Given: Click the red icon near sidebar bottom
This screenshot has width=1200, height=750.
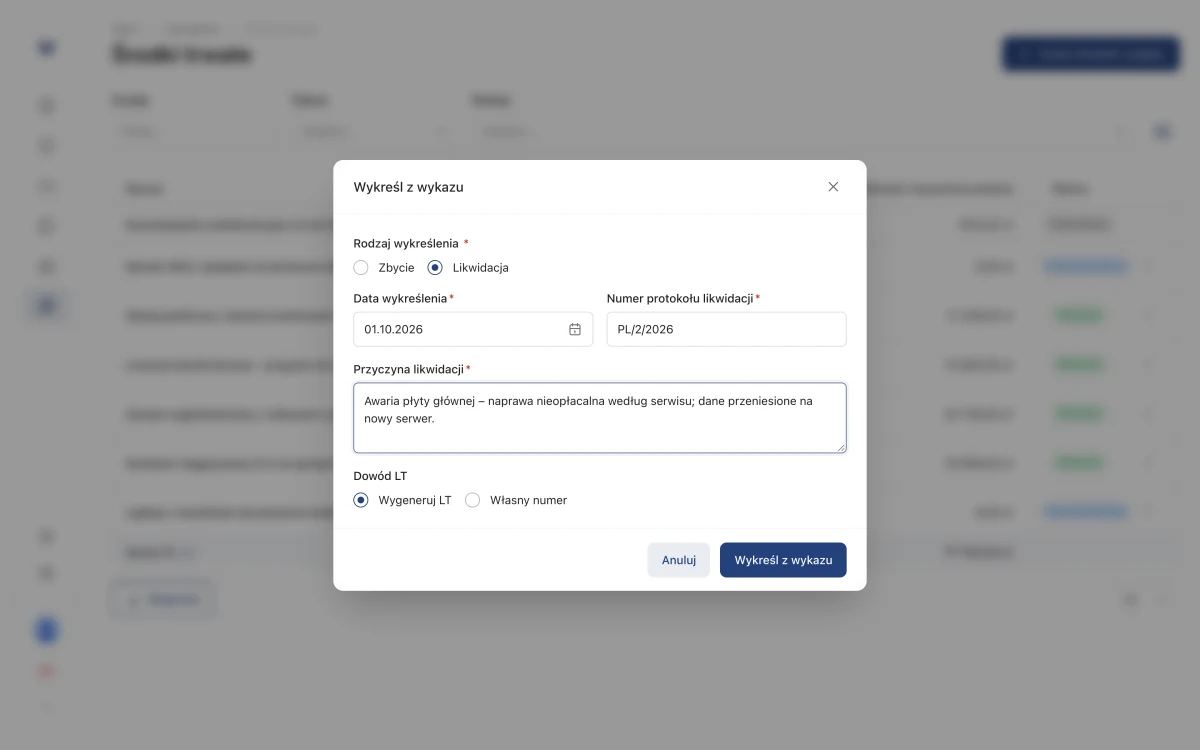Looking at the screenshot, I should [46, 671].
